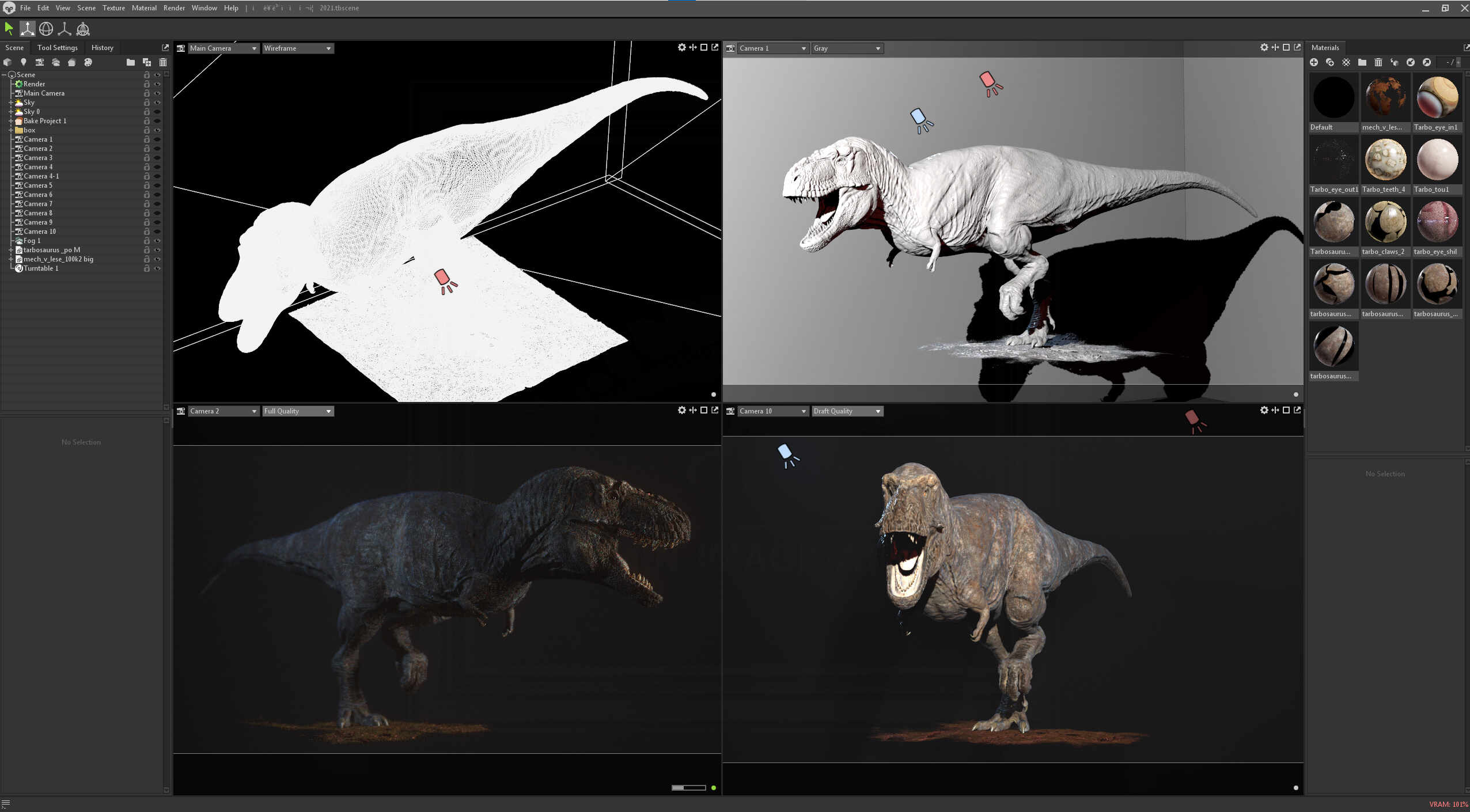Image resolution: width=1470 pixels, height=812 pixels.
Task: Open viewport settings gear for the Camera 1 view
Action: click(1264, 47)
